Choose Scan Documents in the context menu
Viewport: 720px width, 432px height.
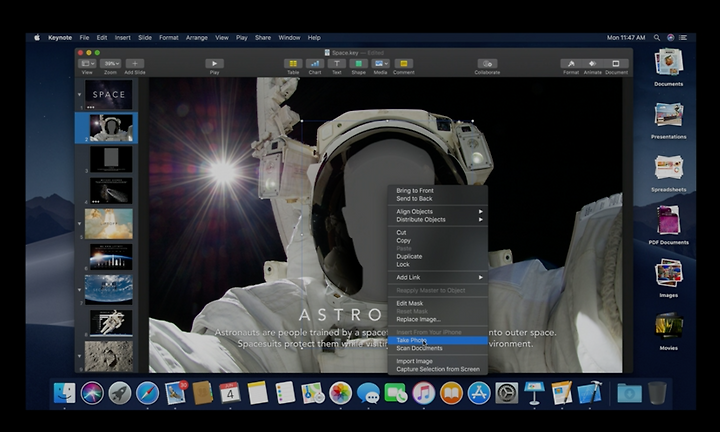click(438, 348)
